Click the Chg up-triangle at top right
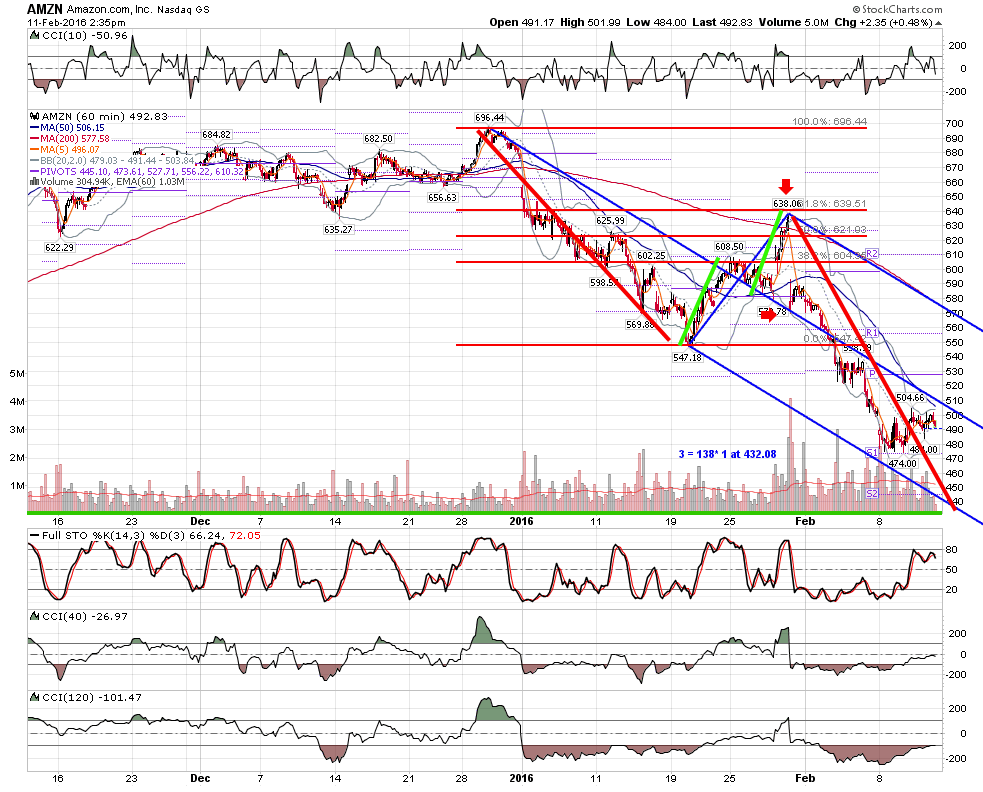The width and height of the screenshot is (983, 792). click(x=938, y=23)
